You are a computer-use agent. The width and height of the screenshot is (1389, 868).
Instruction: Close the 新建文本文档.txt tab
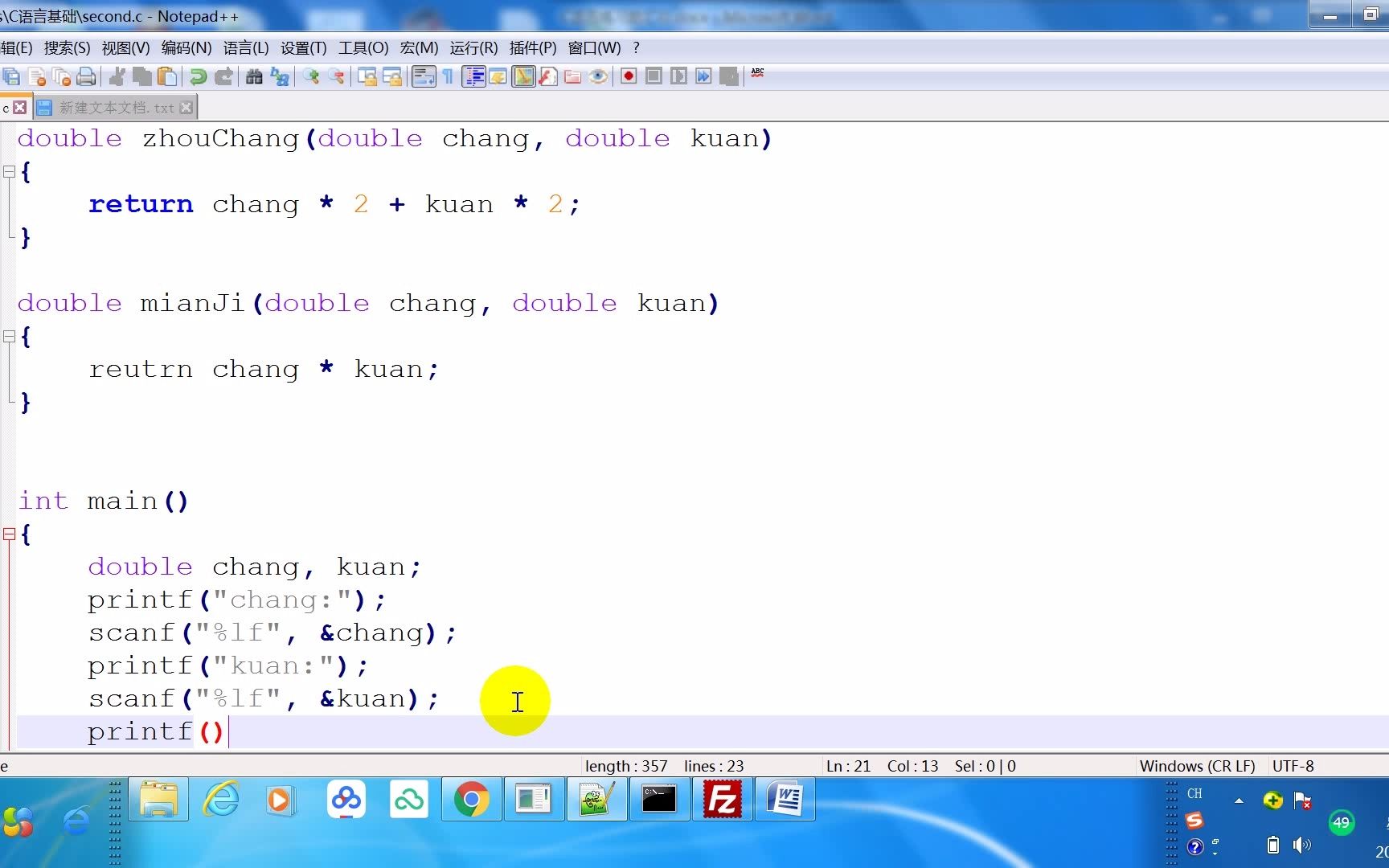click(x=186, y=108)
